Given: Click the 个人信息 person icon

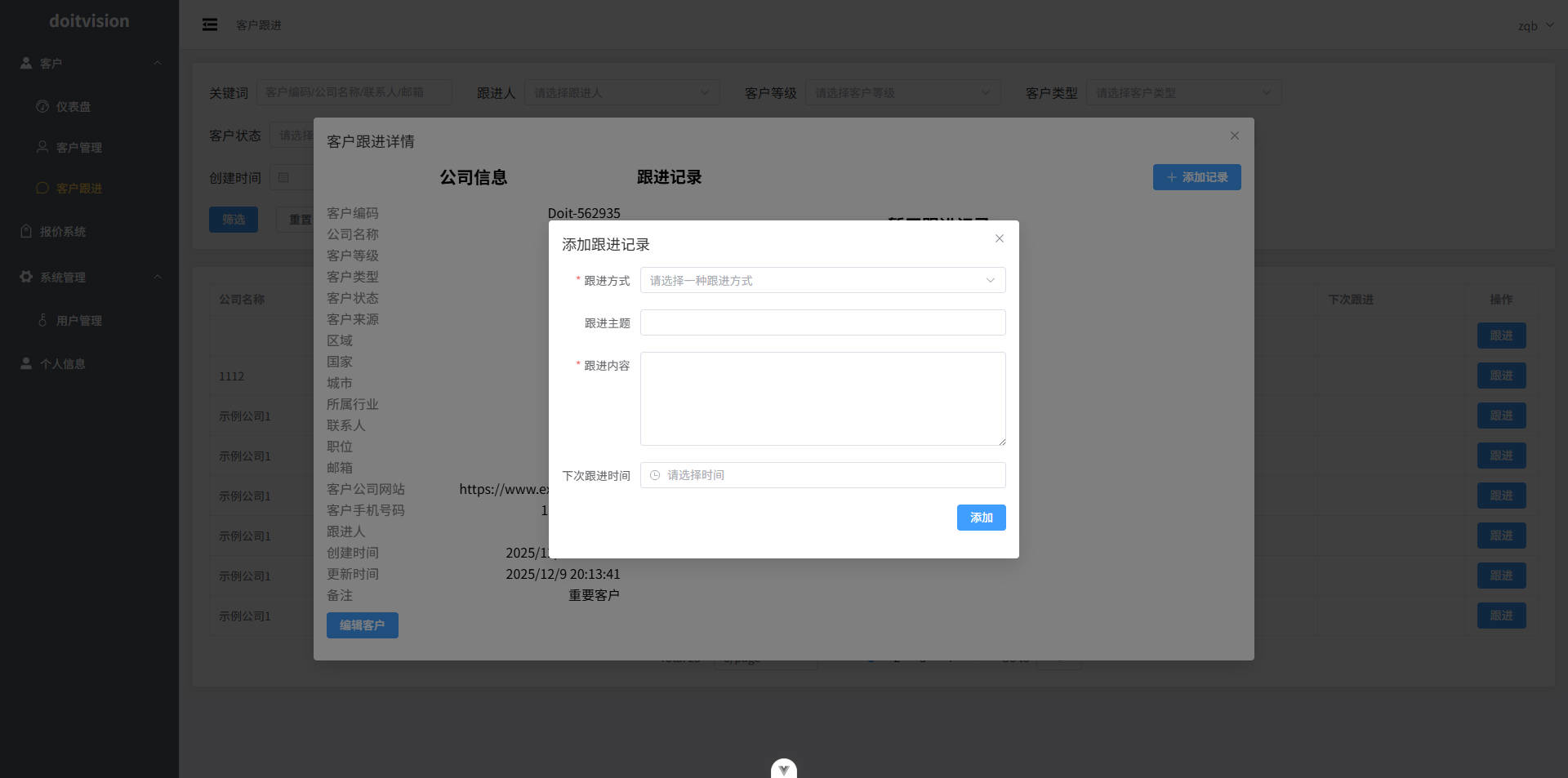Looking at the screenshot, I should point(26,363).
